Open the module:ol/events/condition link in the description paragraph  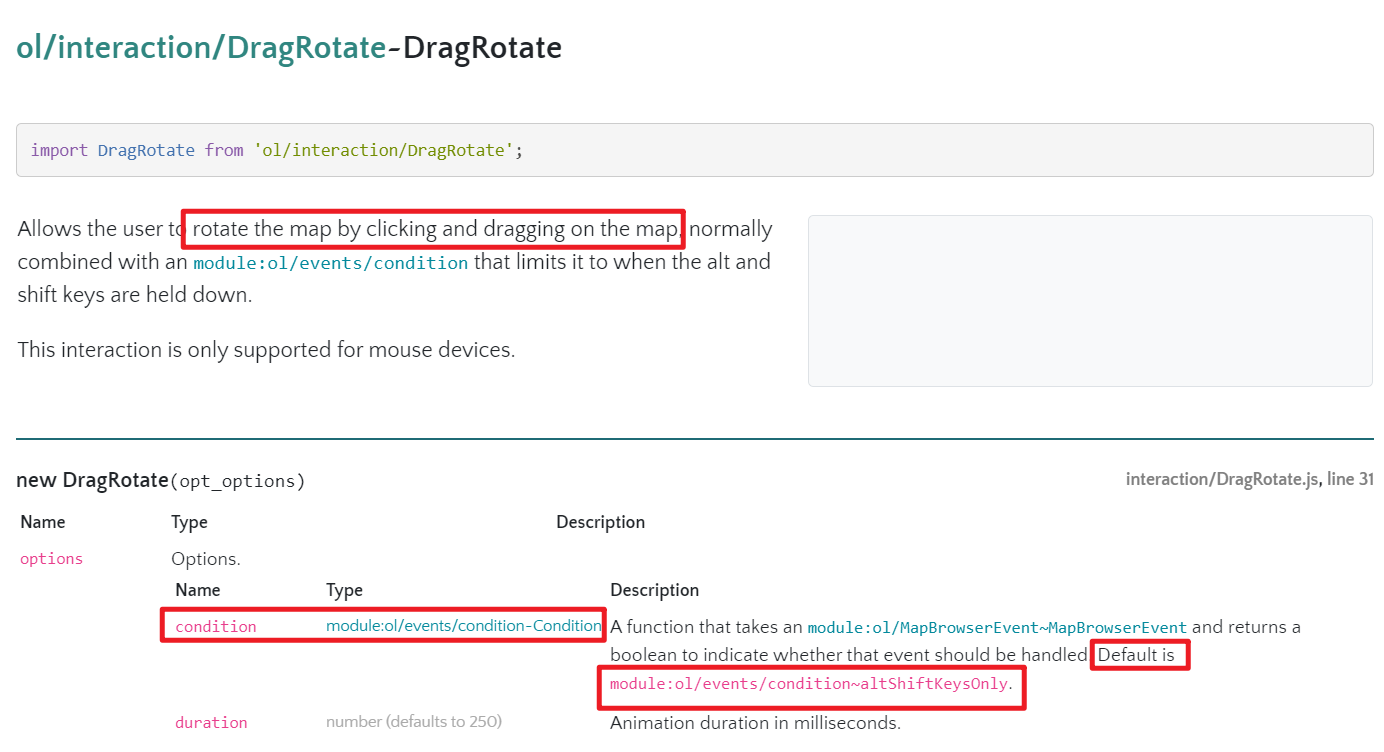coord(330,264)
